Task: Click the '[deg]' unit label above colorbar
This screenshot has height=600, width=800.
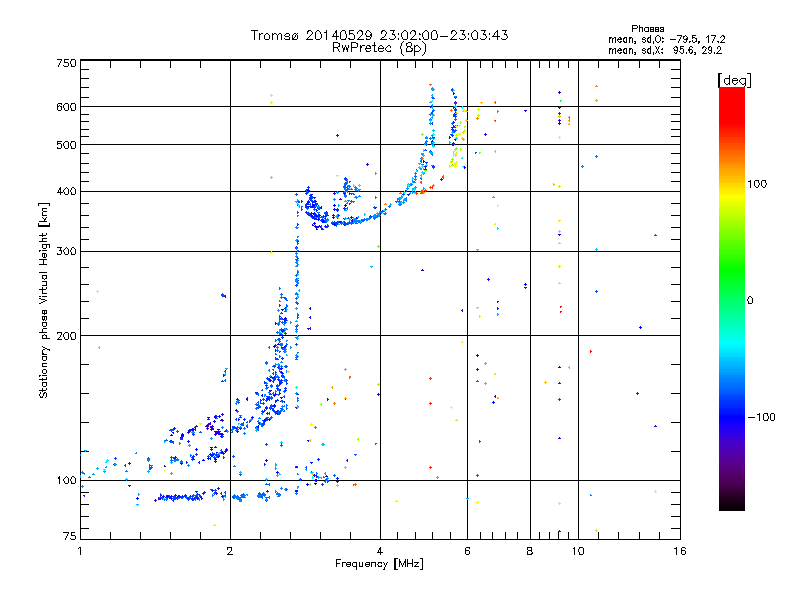Action: 734,80
